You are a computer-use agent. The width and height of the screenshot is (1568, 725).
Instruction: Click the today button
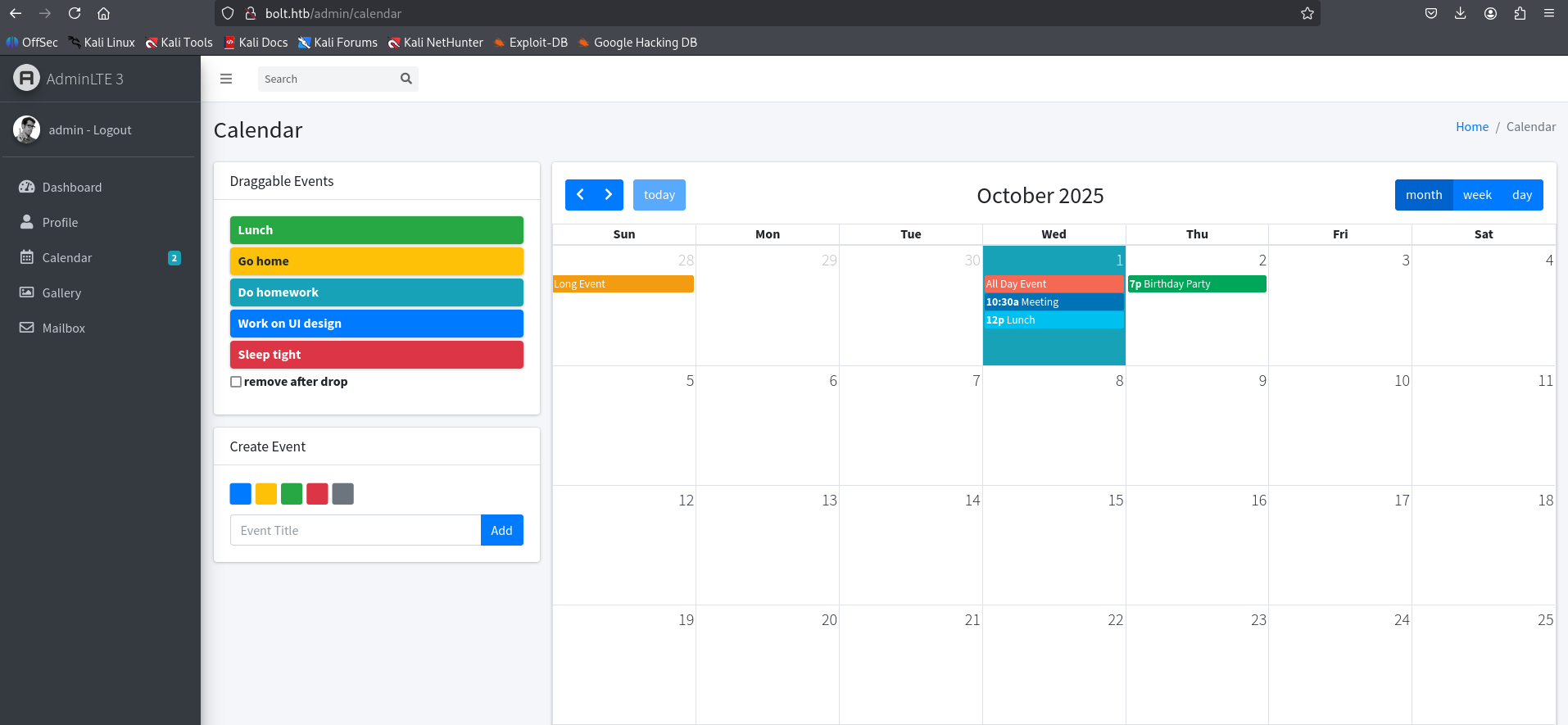click(x=659, y=195)
